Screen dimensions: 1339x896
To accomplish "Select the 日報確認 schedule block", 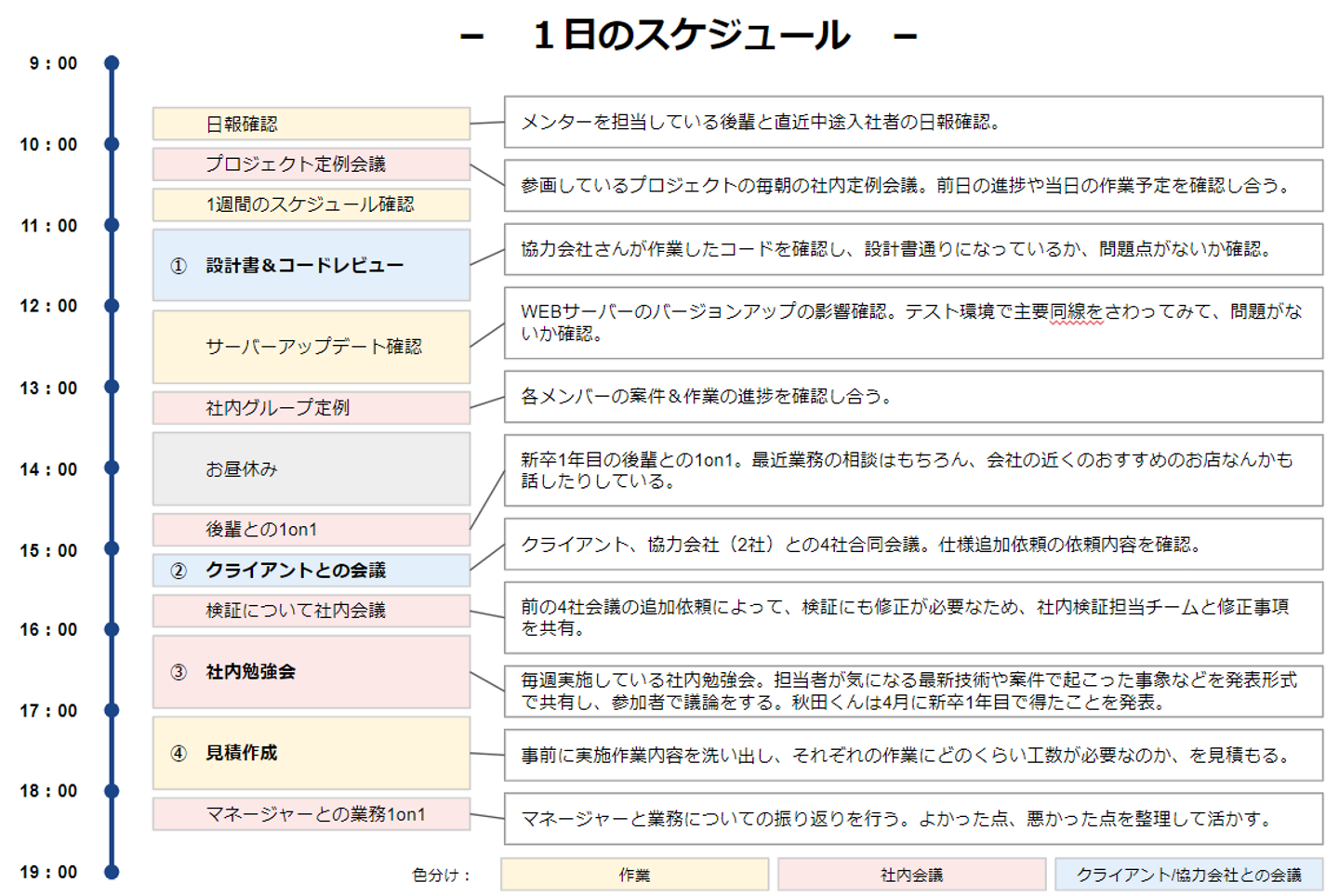I will [x=312, y=124].
